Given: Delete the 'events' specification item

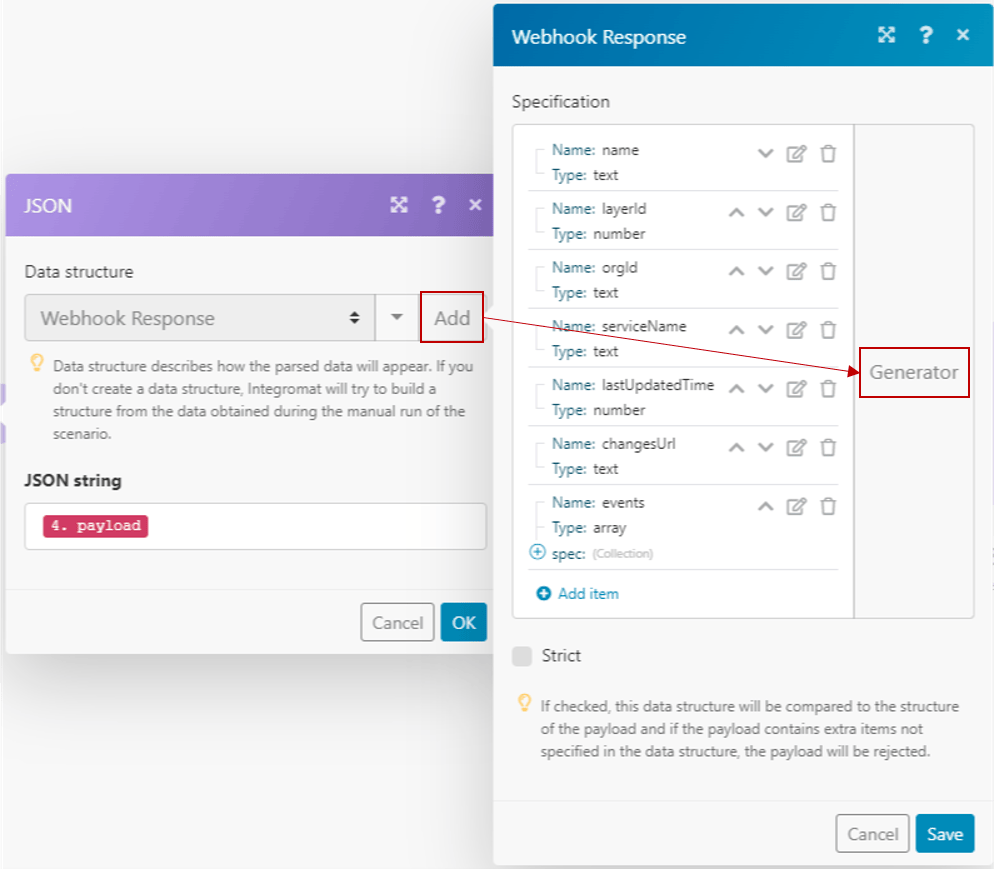Looking at the screenshot, I should click(x=828, y=506).
